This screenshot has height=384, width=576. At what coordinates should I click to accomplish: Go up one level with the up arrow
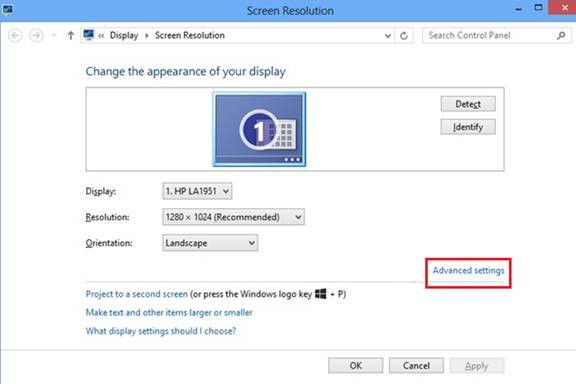click(71, 36)
